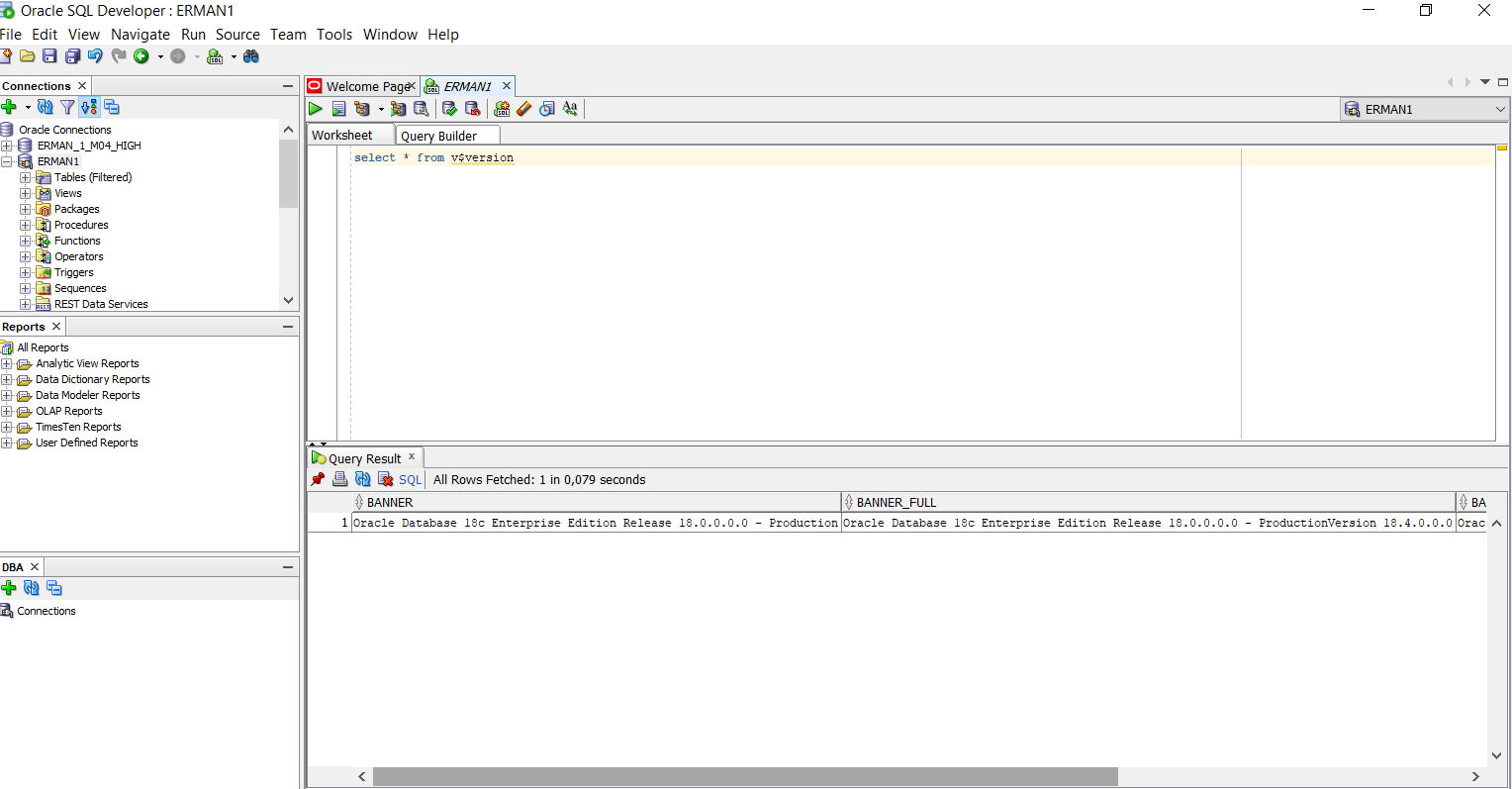Image resolution: width=1512 pixels, height=789 pixels.
Task: Open SQL History with the clock icon
Action: click(547, 109)
